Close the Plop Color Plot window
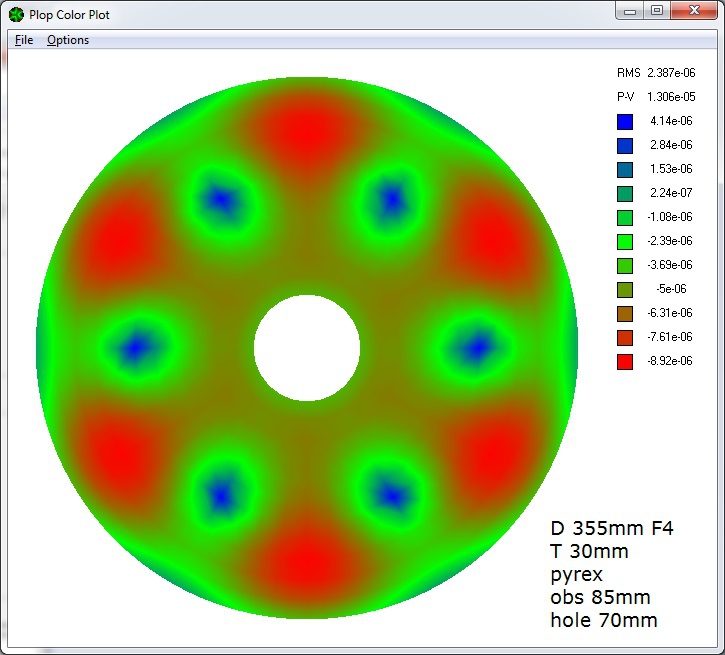 coord(694,11)
